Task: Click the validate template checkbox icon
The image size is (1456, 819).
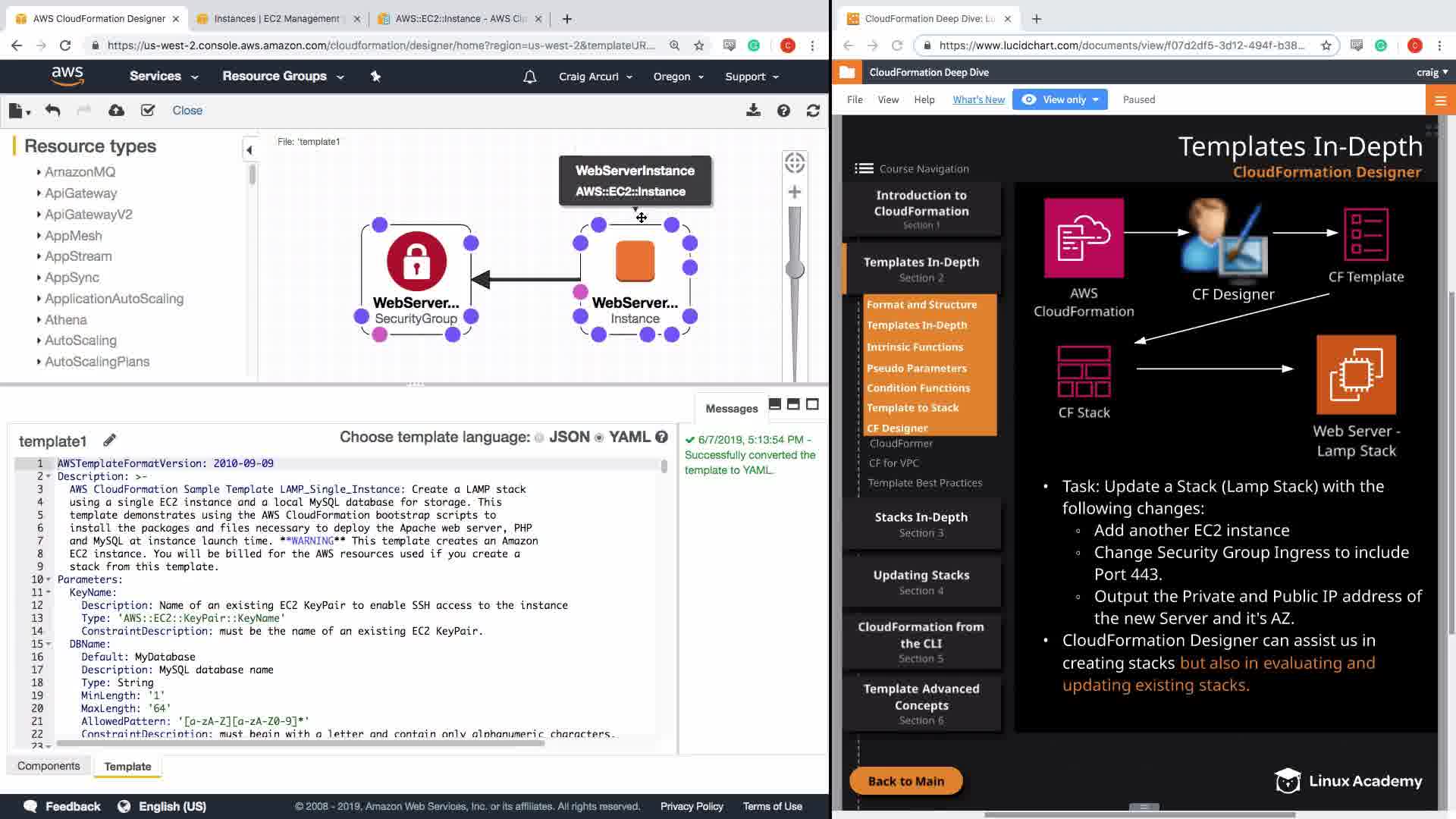Action: pyautogui.click(x=148, y=111)
